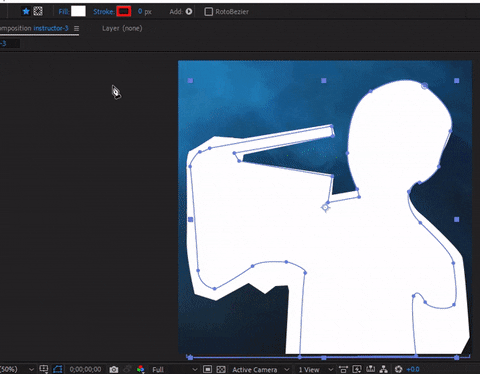Switch to Composition instructor-3 tab

pos(34,28)
